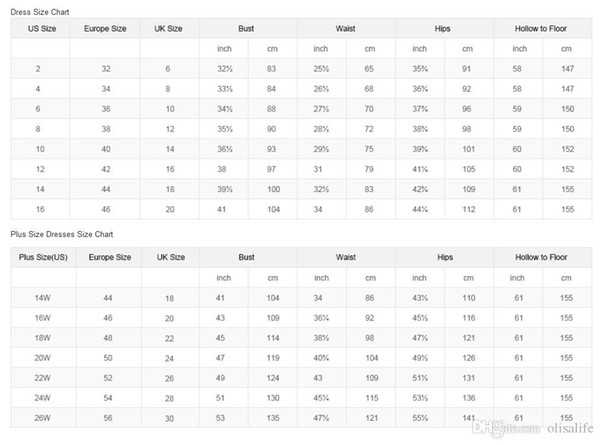Click the Bust header in the dress size chart

[246, 29]
